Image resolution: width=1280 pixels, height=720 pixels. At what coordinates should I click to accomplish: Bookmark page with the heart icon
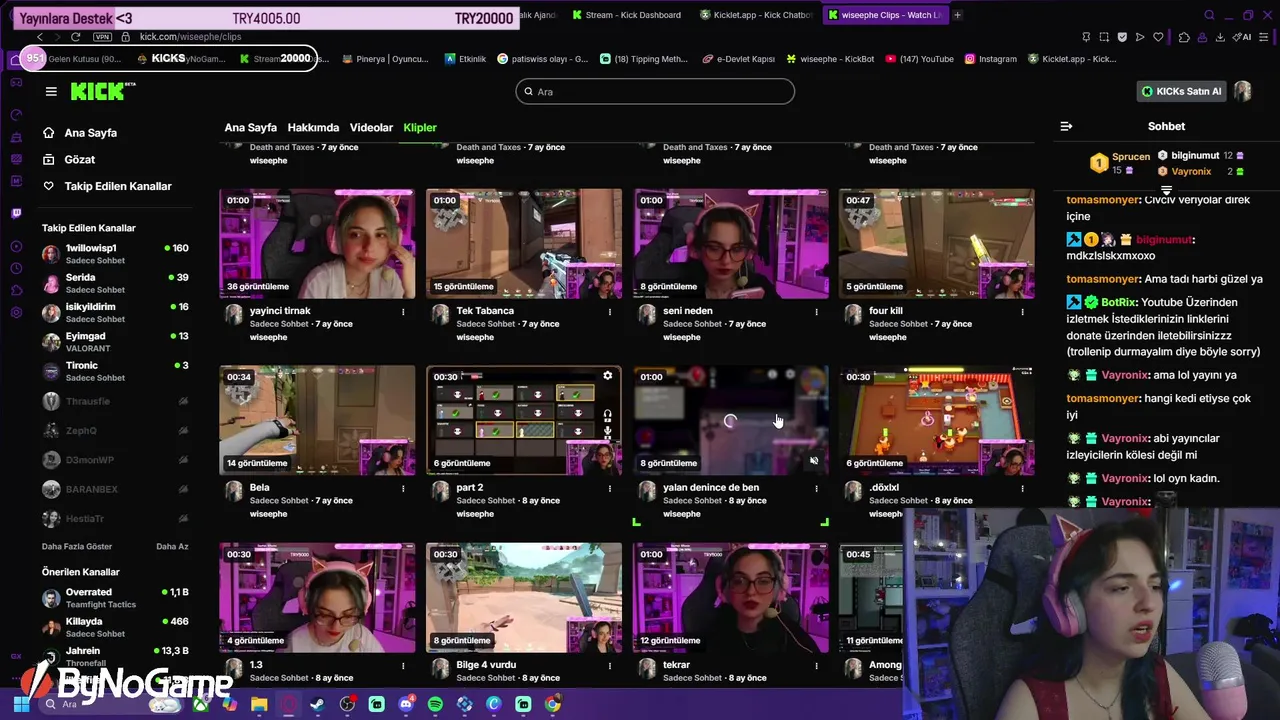[x=1158, y=37]
